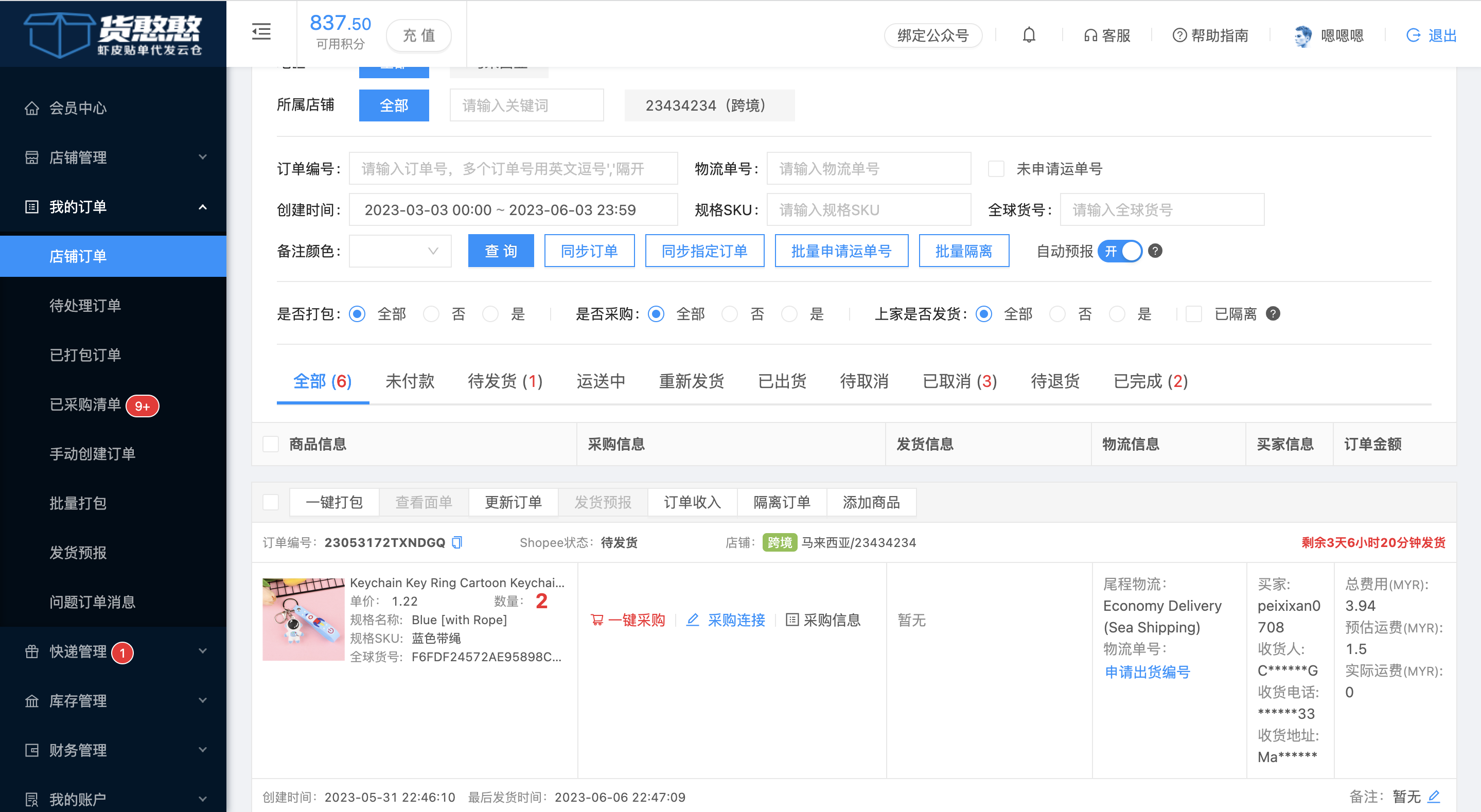Open 批量打包 in sidebar
Screen dimensions: 1481x812
78,504
